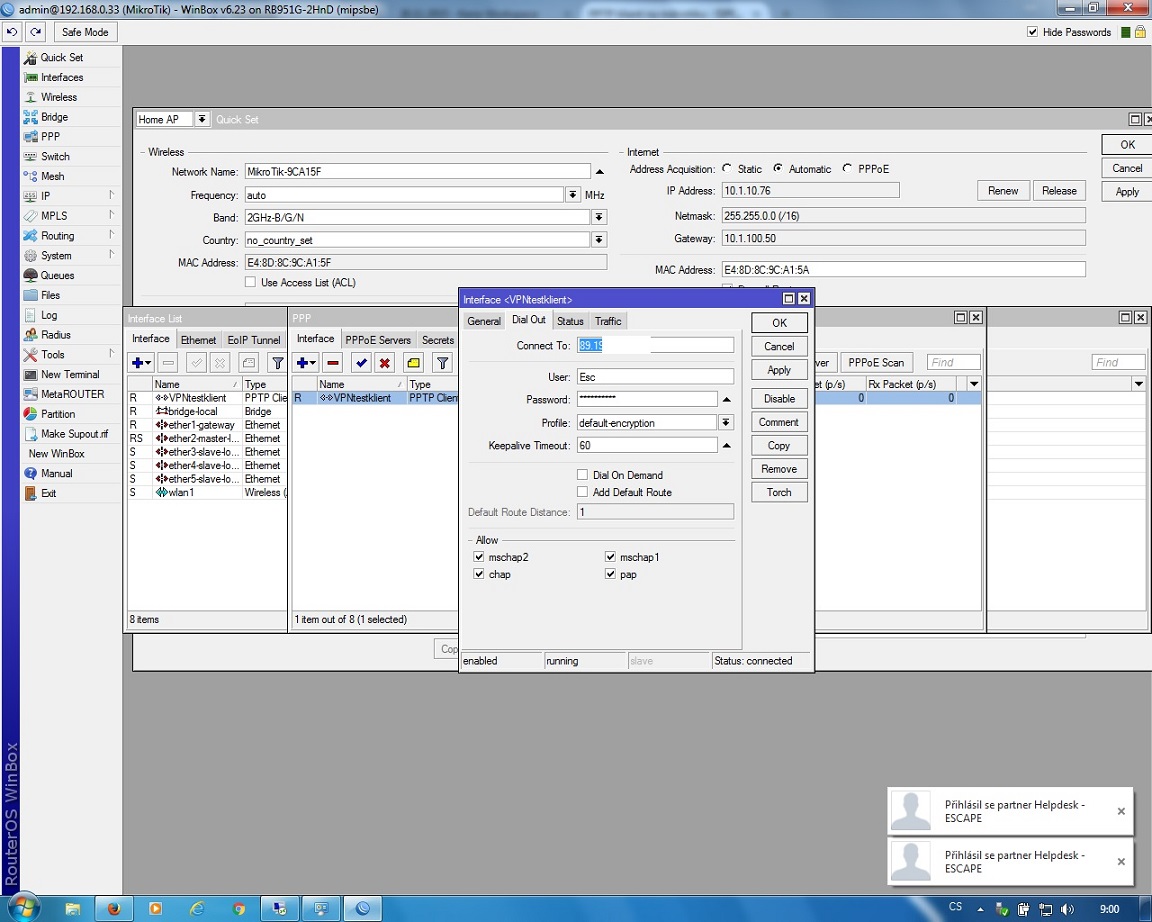Click the Filter funnel icon in PPP window
The image size is (1152, 922).
pyautogui.click(x=442, y=363)
